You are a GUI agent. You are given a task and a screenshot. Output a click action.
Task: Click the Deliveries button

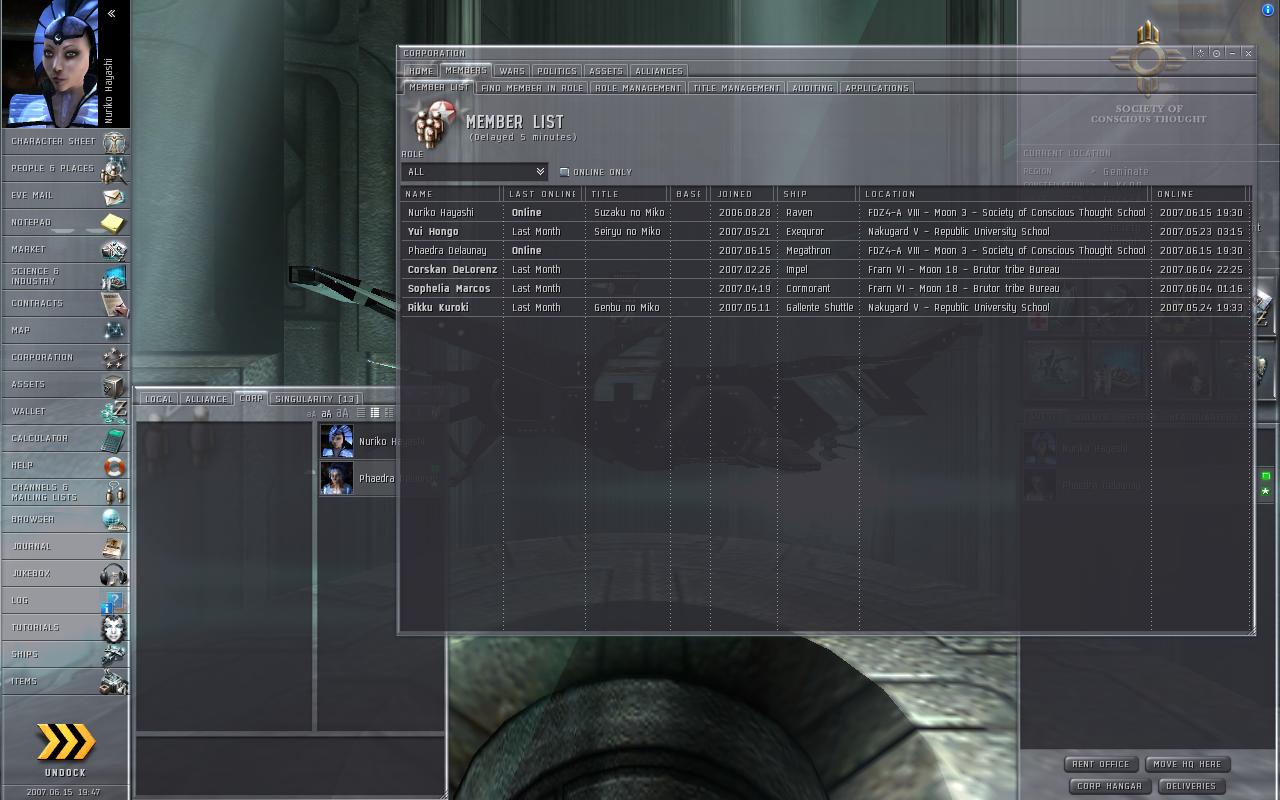tap(1191, 786)
